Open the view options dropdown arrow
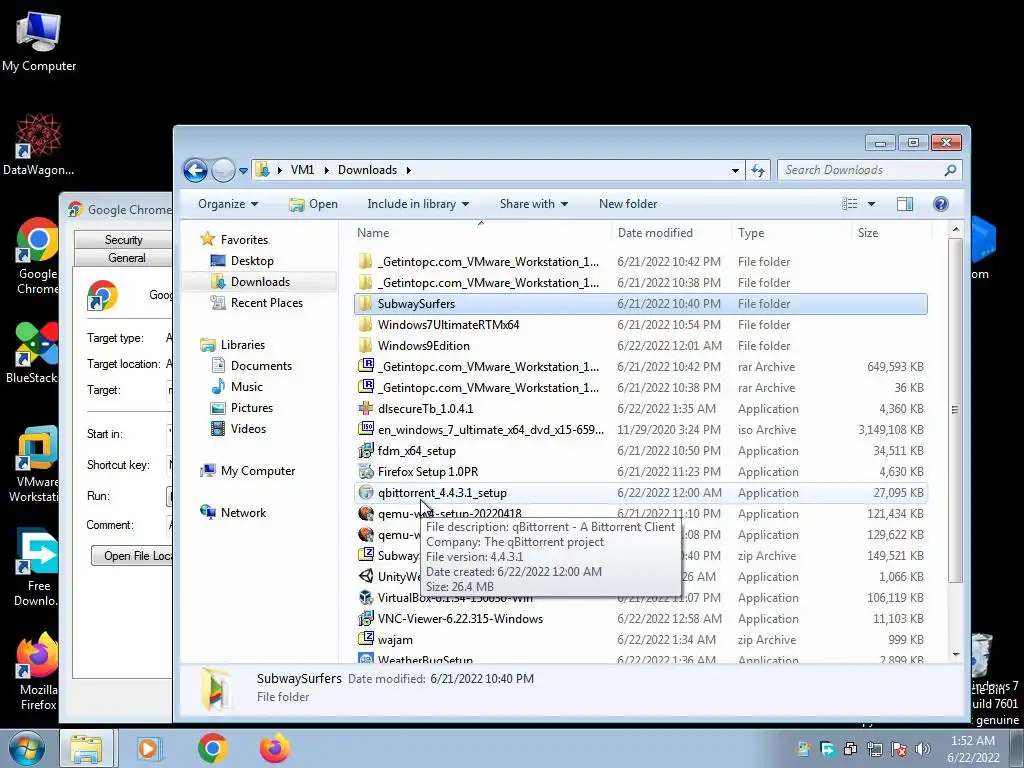 [x=871, y=204]
